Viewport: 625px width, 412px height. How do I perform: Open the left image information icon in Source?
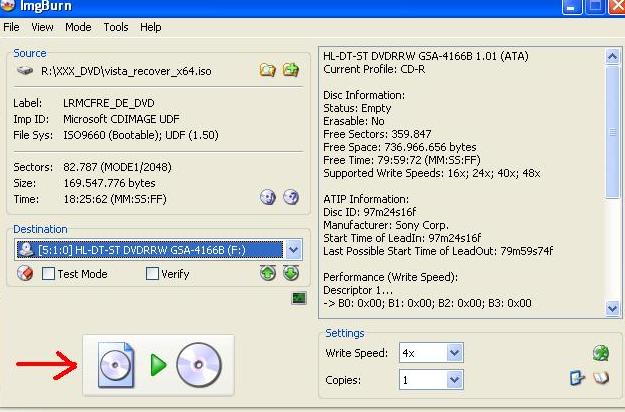click(268, 197)
